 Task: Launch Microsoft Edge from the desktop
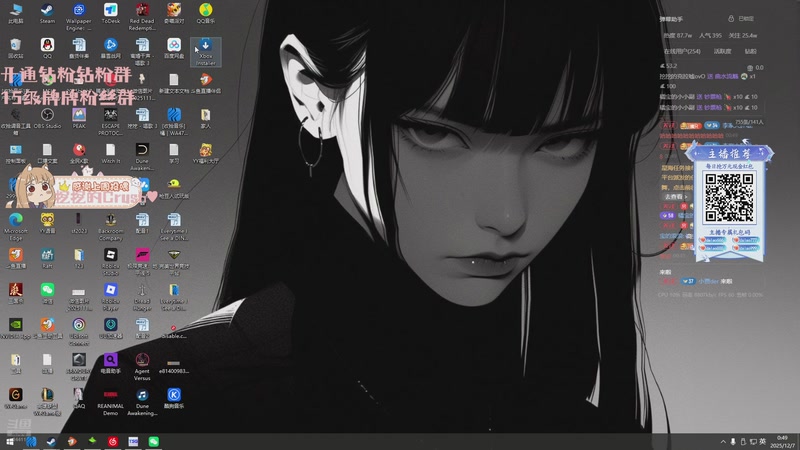pos(15,227)
